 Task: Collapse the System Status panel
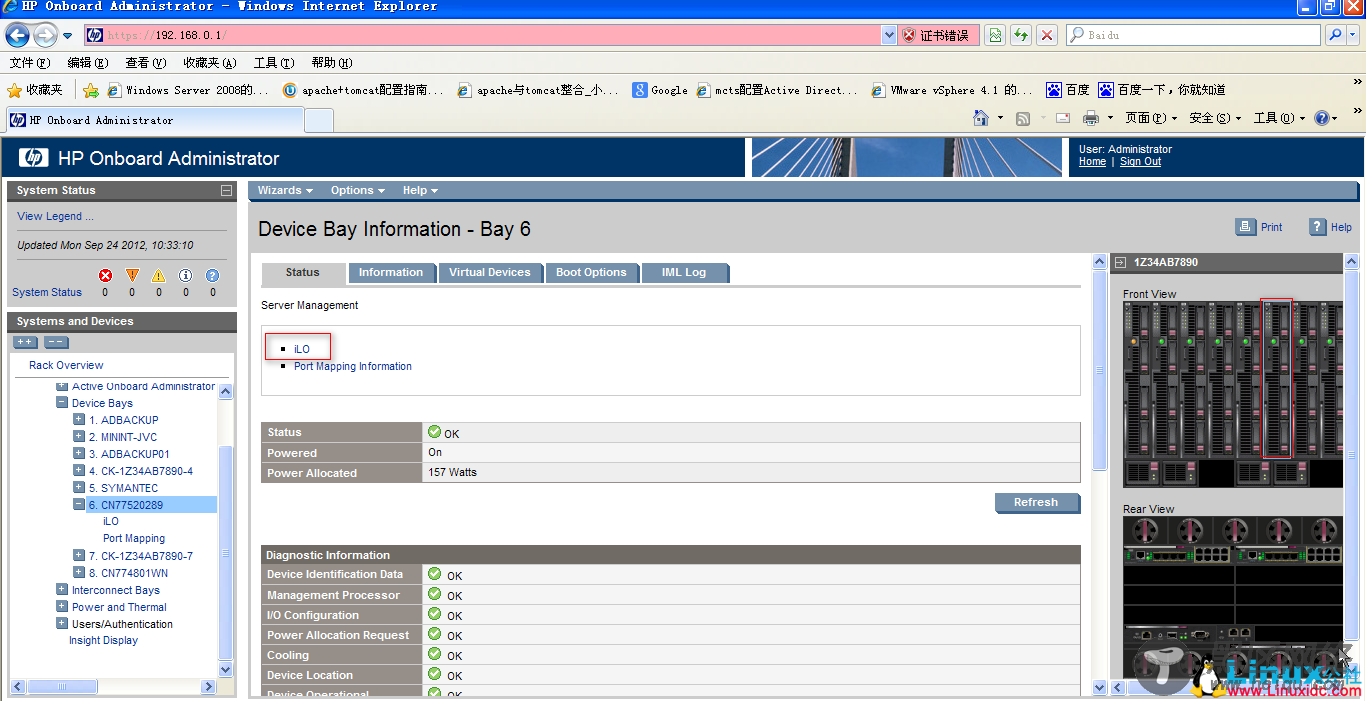(226, 190)
